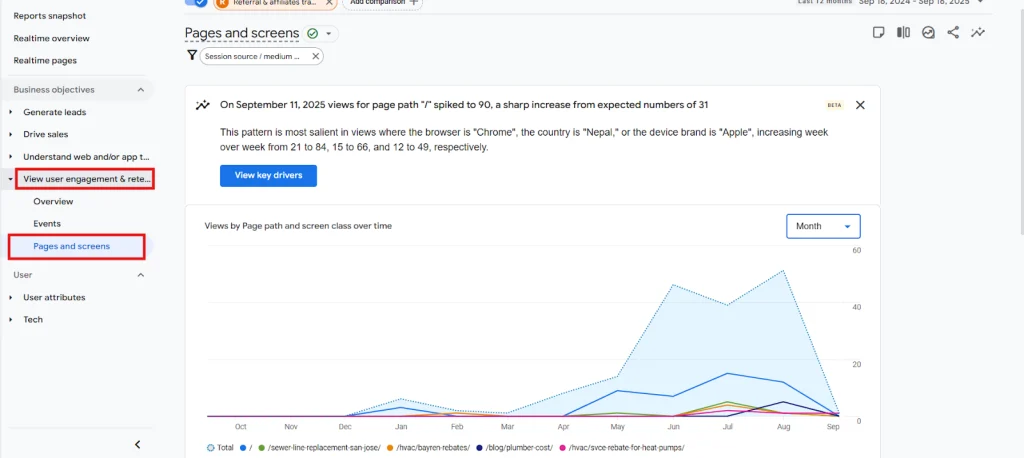Image resolution: width=1024 pixels, height=458 pixels.
Task: Click the View key drivers button
Action: tap(268, 175)
